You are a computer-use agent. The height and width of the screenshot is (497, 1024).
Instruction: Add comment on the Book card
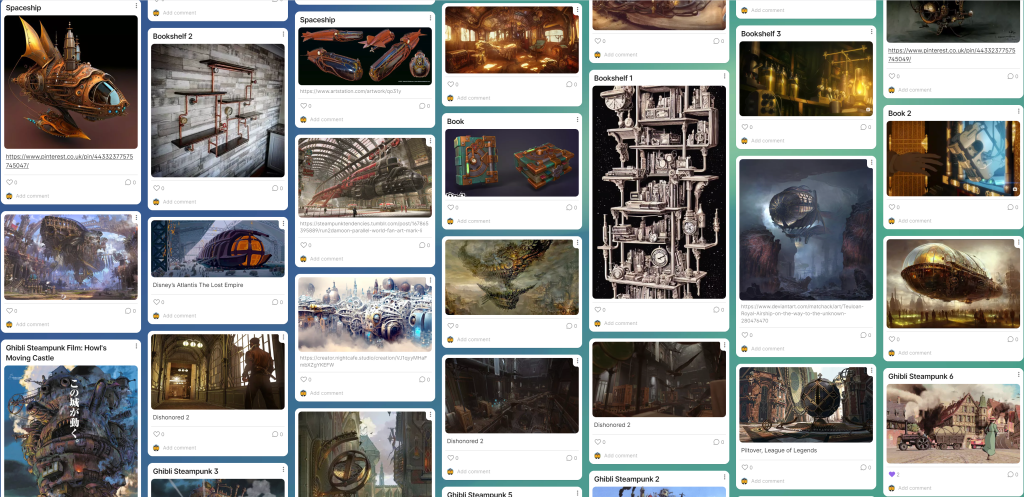(x=471, y=221)
